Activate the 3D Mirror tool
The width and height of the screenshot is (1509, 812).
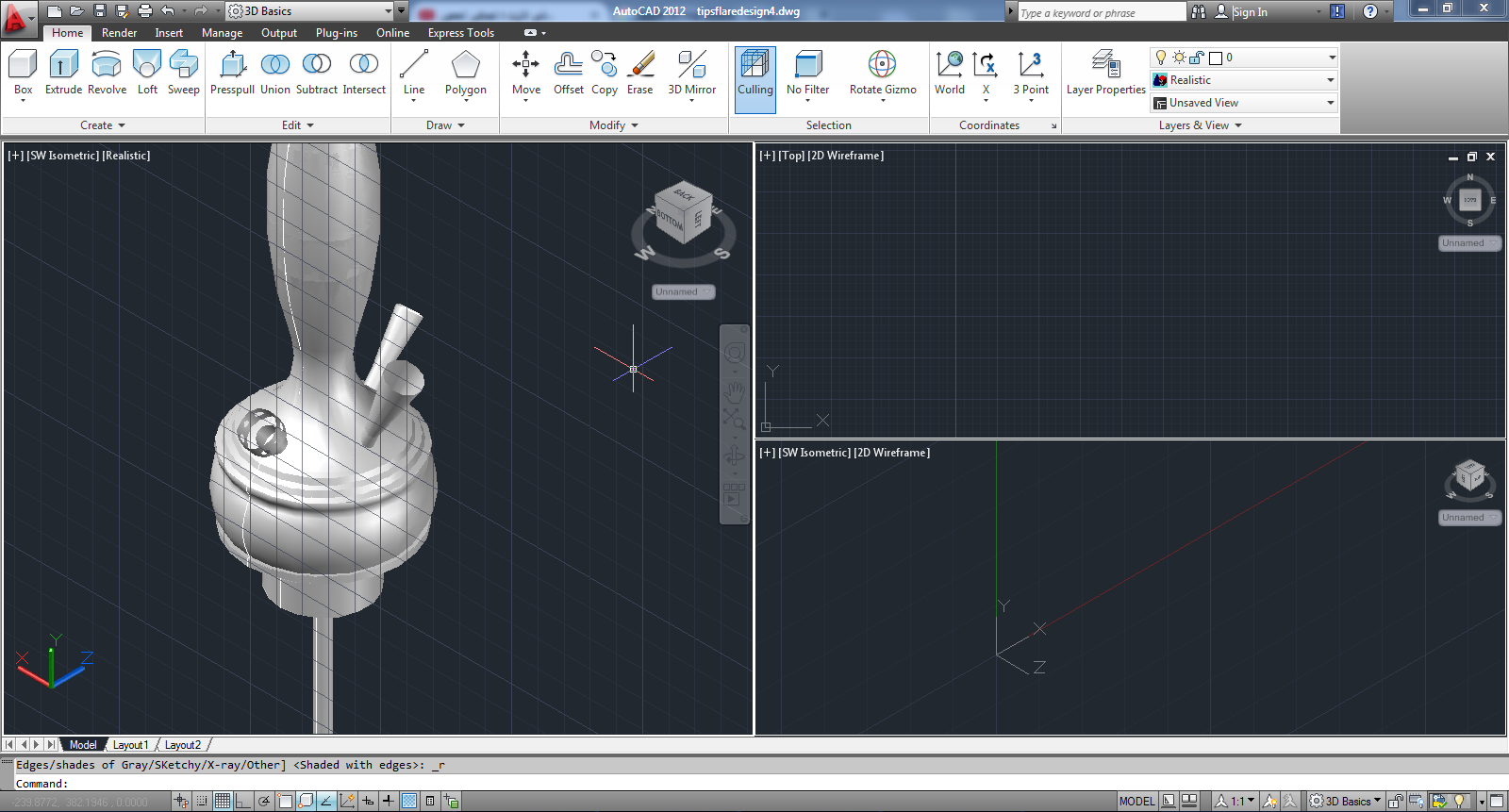[692, 74]
